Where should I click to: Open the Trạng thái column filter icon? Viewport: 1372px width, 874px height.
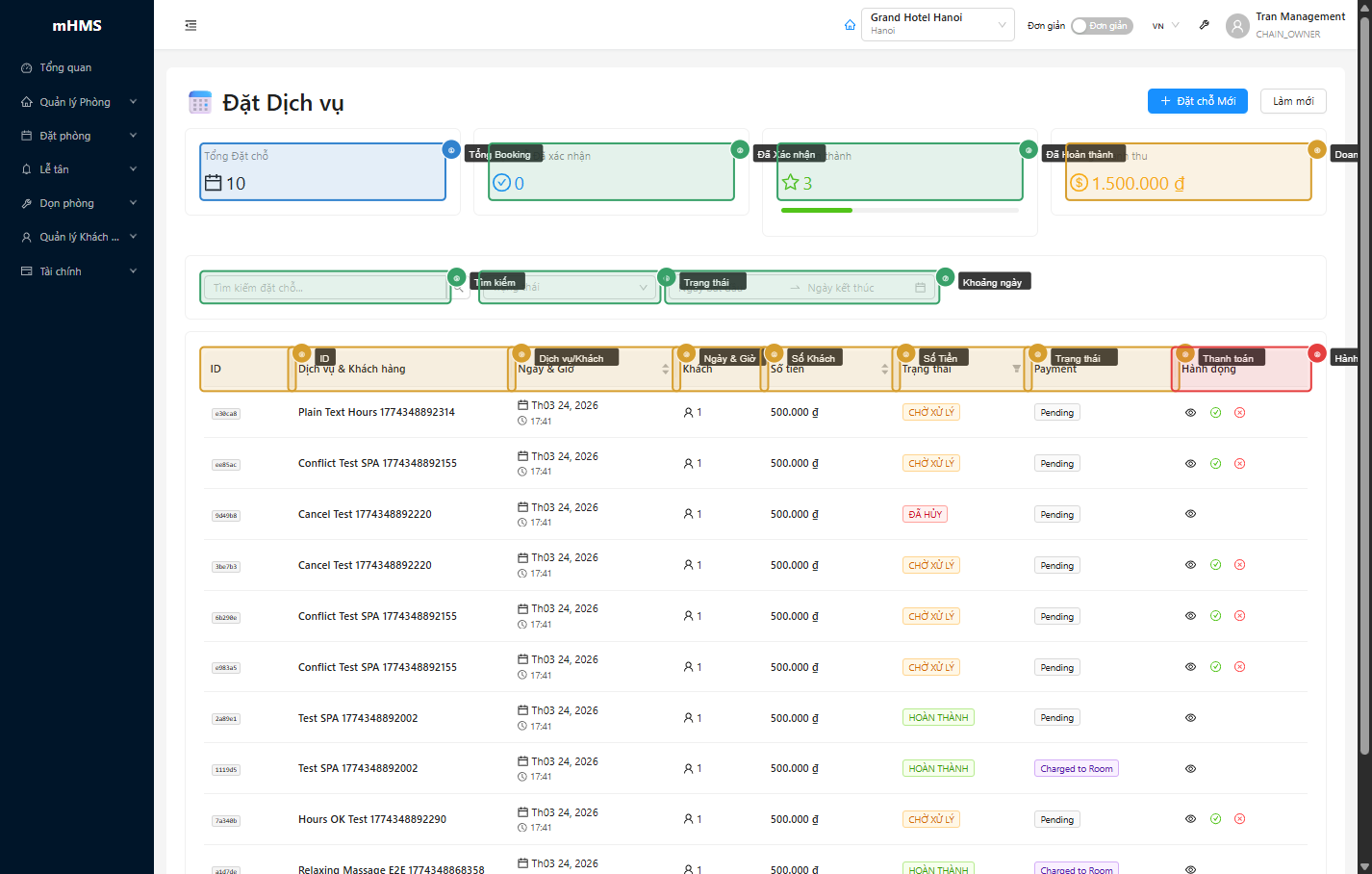[x=1016, y=370]
